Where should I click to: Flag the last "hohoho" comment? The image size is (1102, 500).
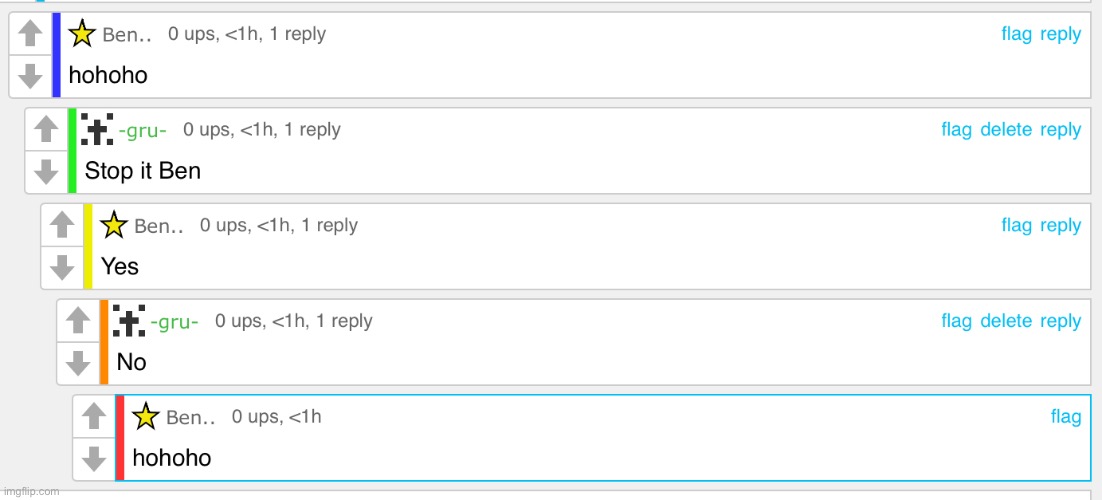pos(1065,417)
